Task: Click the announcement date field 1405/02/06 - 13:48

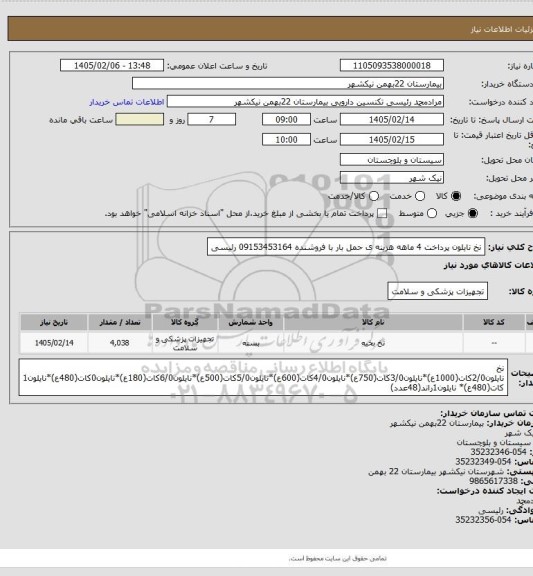Action: pyautogui.click(x=112, y=66)
